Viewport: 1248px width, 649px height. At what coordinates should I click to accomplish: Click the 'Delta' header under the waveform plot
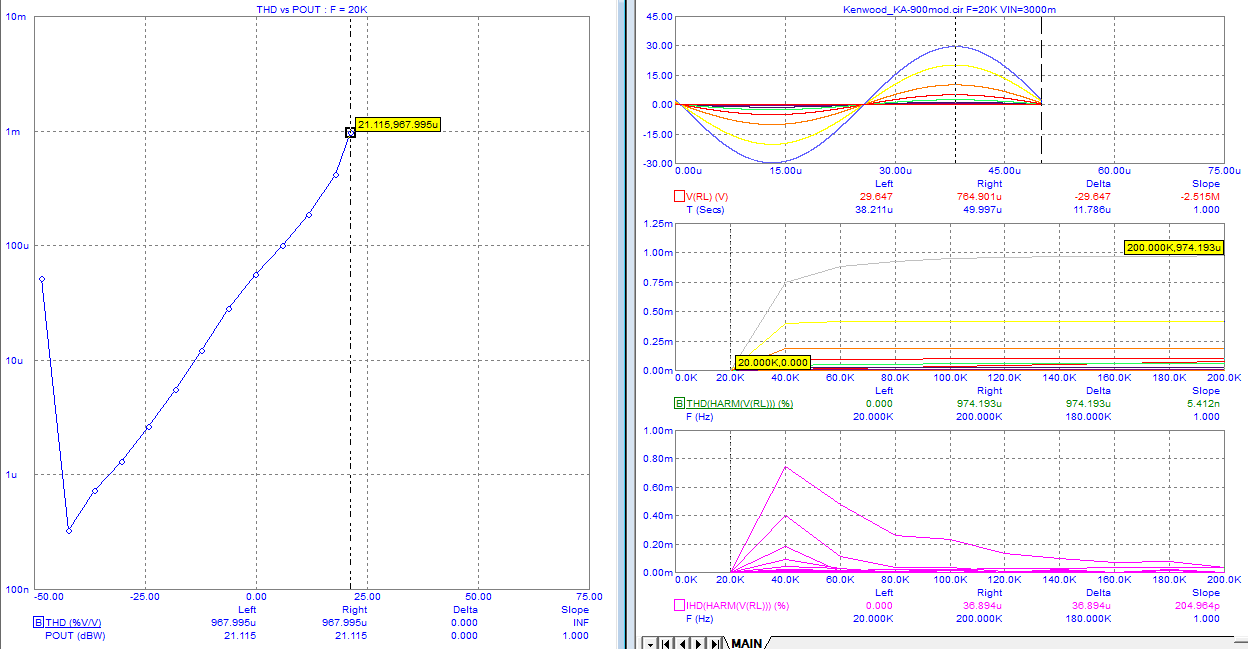pos(1097,183)
